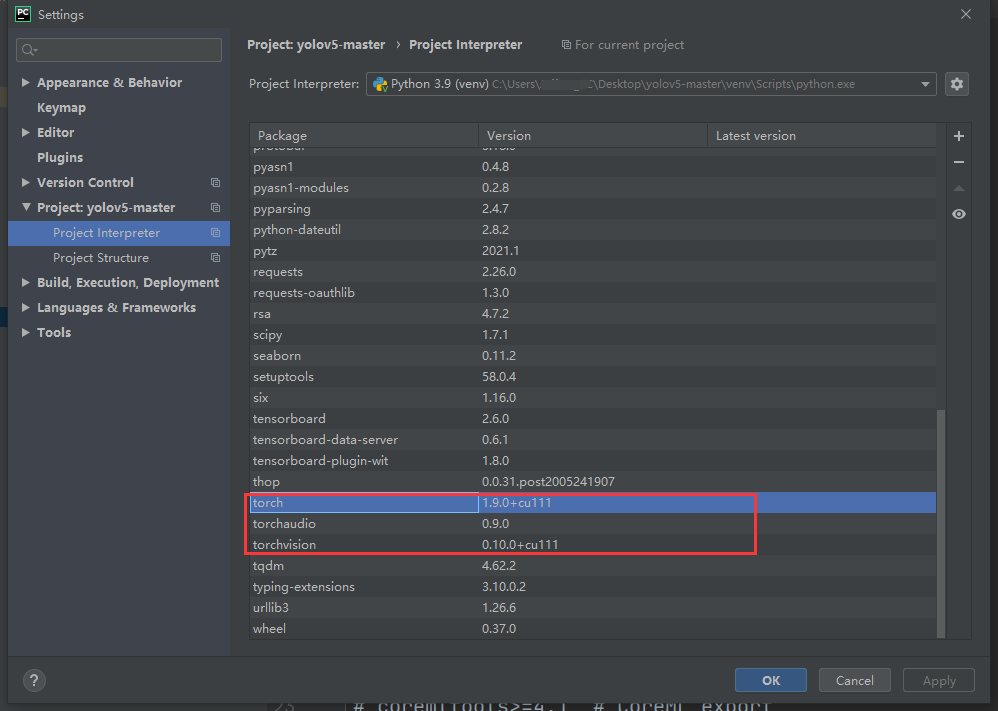998x711 pixels.
Task: Click the copy icon beside Version Control
Action: 215,183
